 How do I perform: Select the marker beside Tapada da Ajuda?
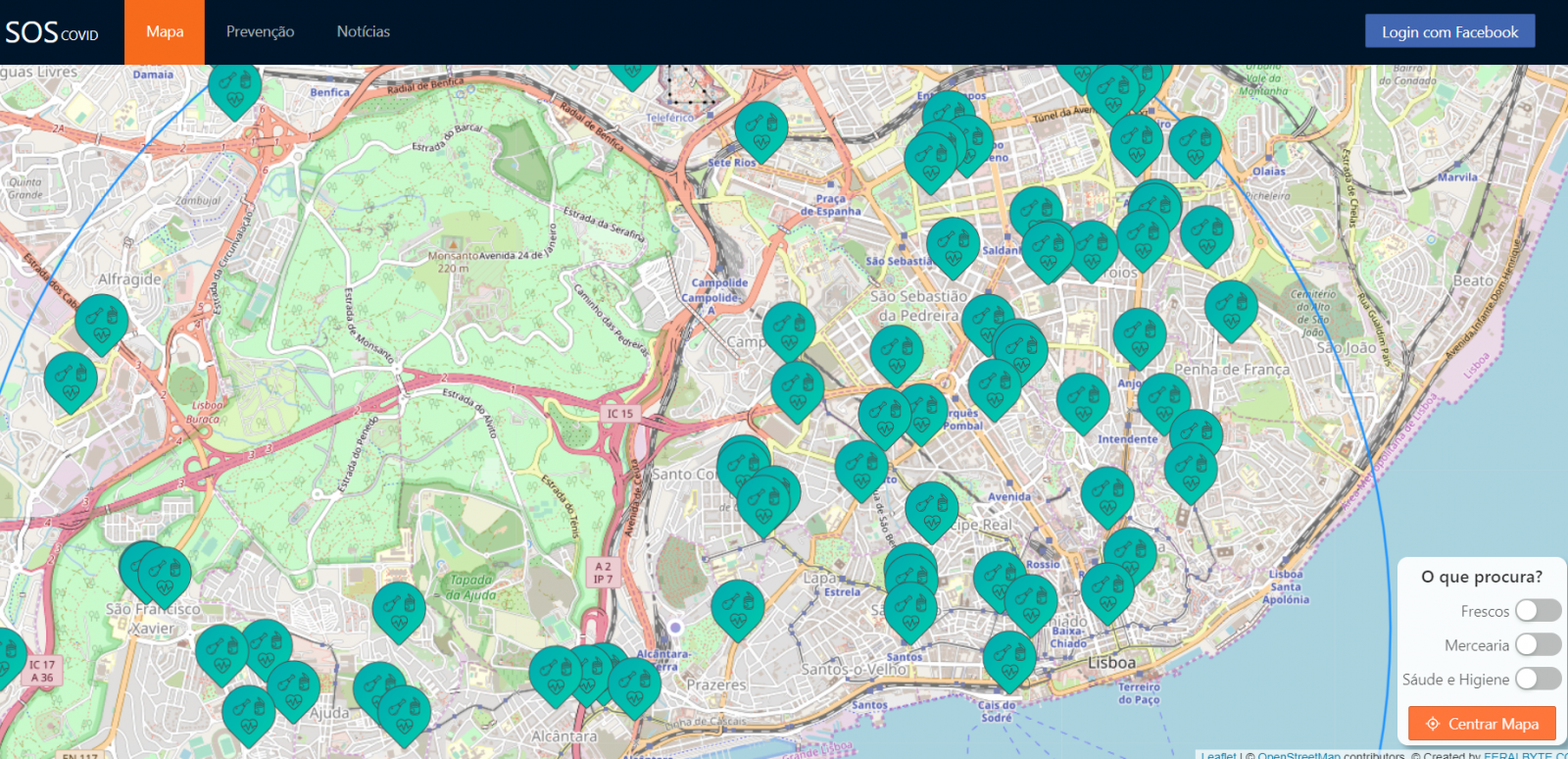[399, 612]
